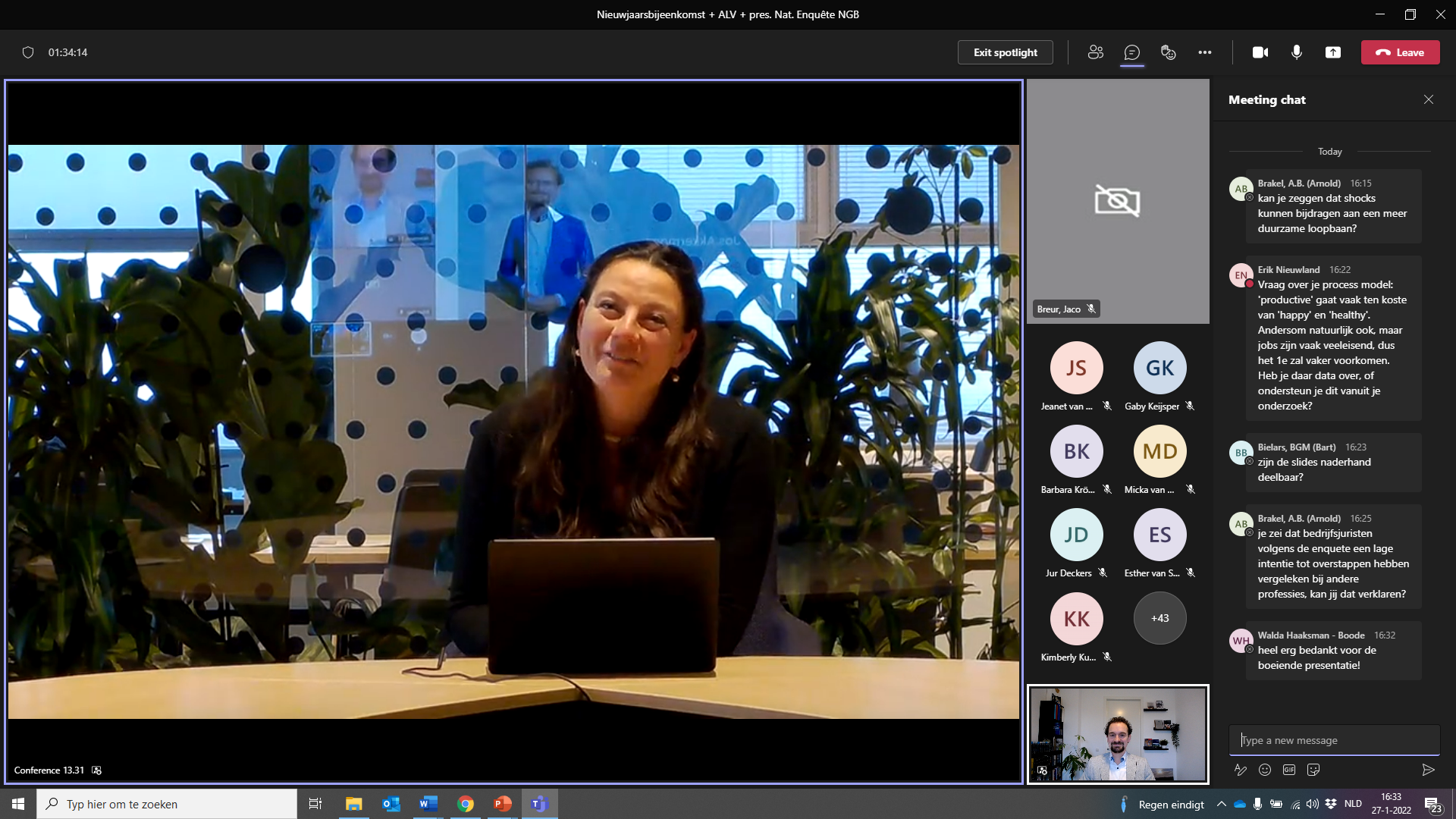
Task: Show the +43 additional participants
Action: coord(1159,618)
